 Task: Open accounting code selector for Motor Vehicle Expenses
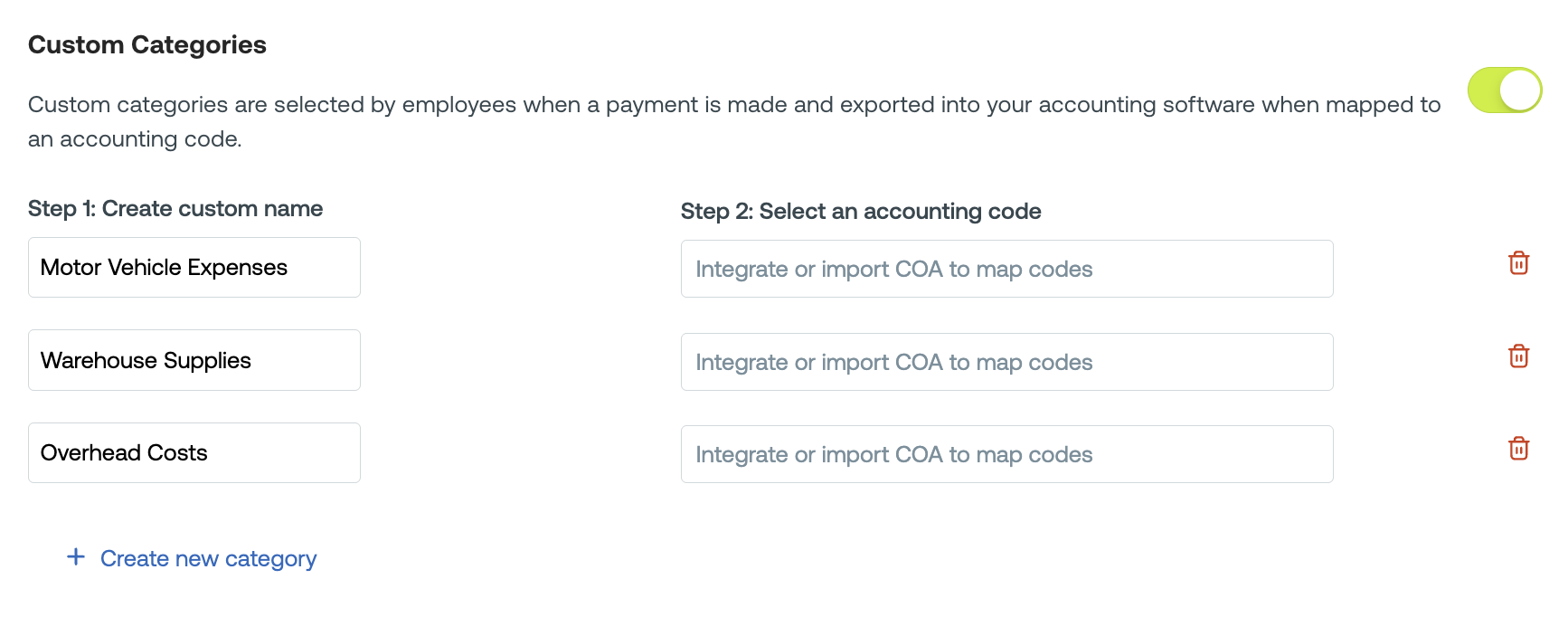pyautogui.click(x=1006, y=269)
